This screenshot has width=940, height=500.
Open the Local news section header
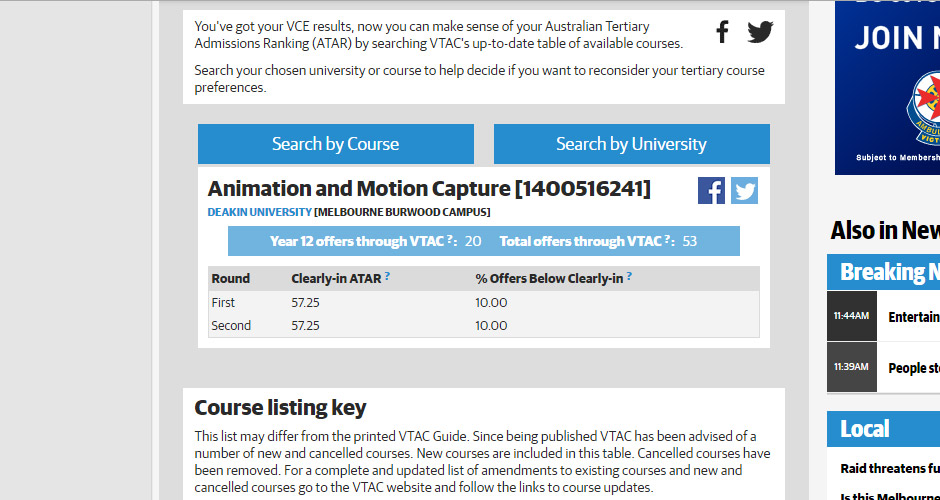865,429
